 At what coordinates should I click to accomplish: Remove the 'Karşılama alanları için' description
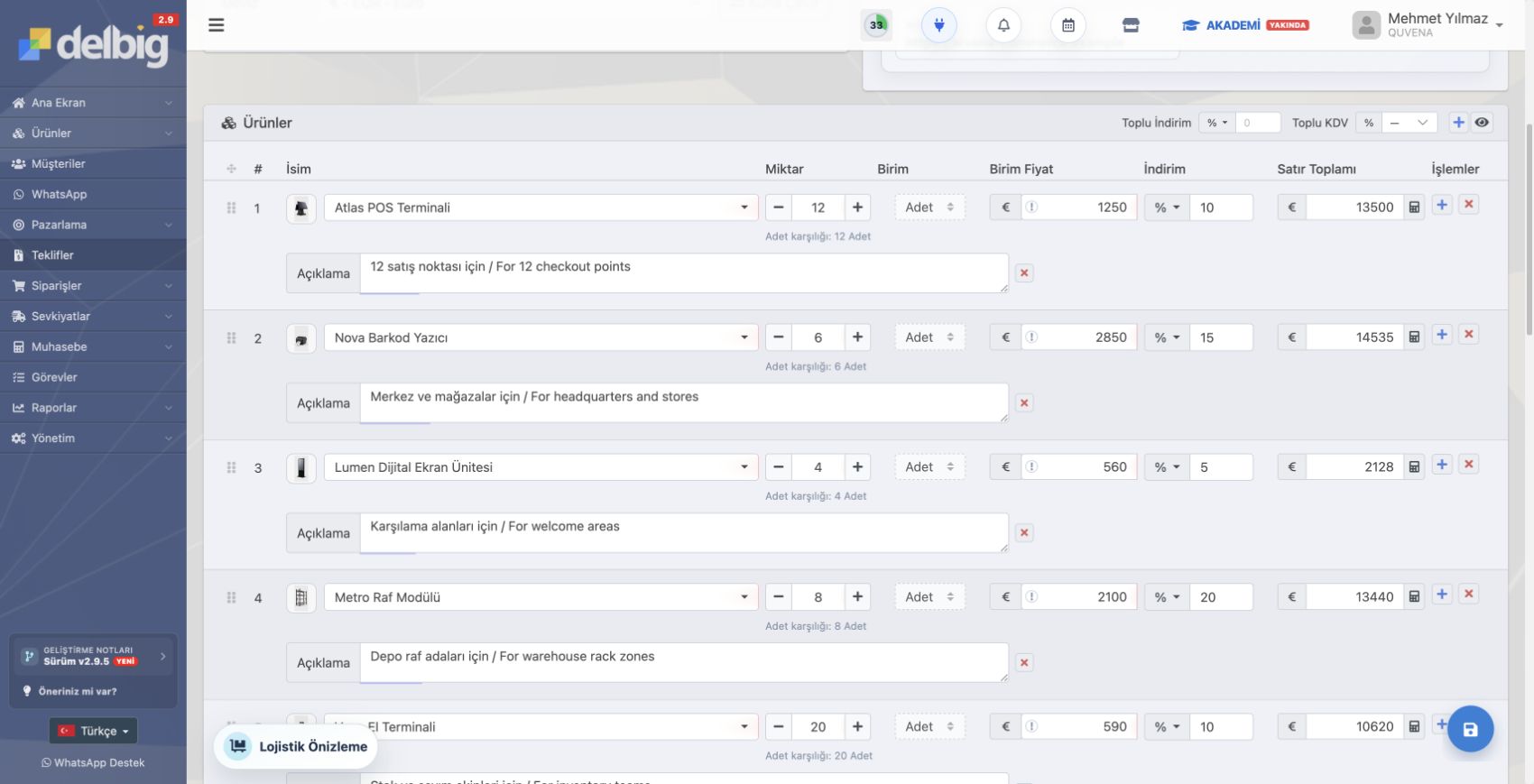tap(1024, 533)
